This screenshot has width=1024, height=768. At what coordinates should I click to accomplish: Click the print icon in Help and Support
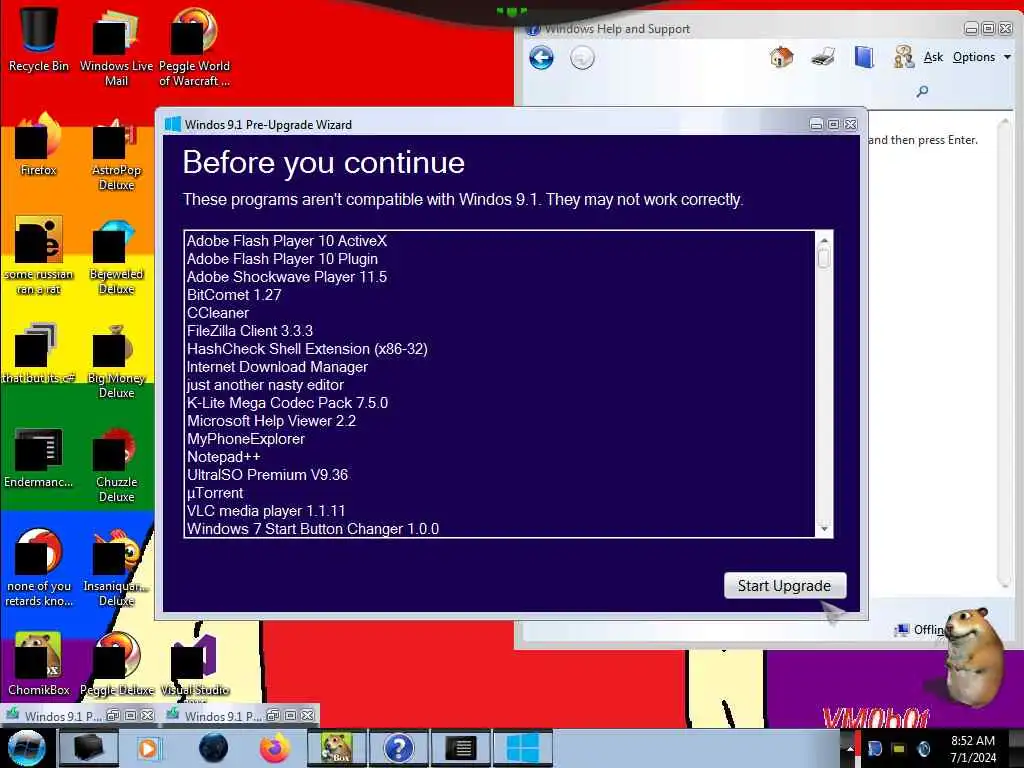click(x=822, y=57)
